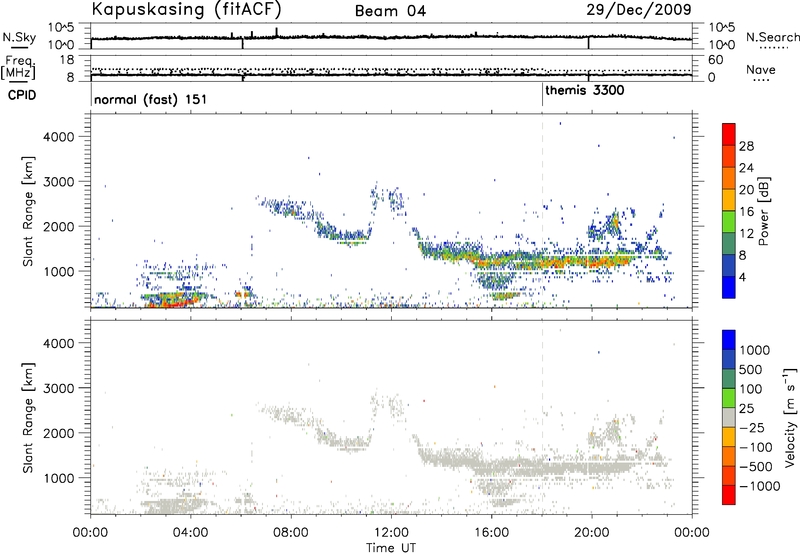Viewport: 800px width, 554px height.
Task: Click the 'Power [dB]' colorbar title
Action: [x=763, y=211]
